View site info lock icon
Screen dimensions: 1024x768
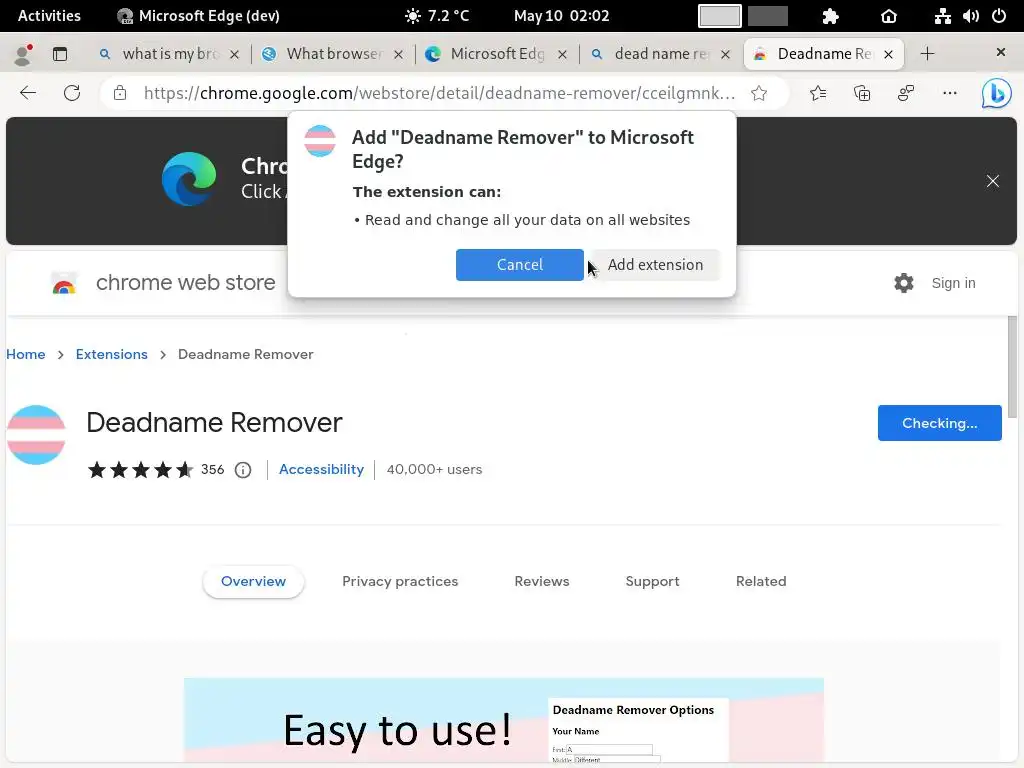pos(120,93)
